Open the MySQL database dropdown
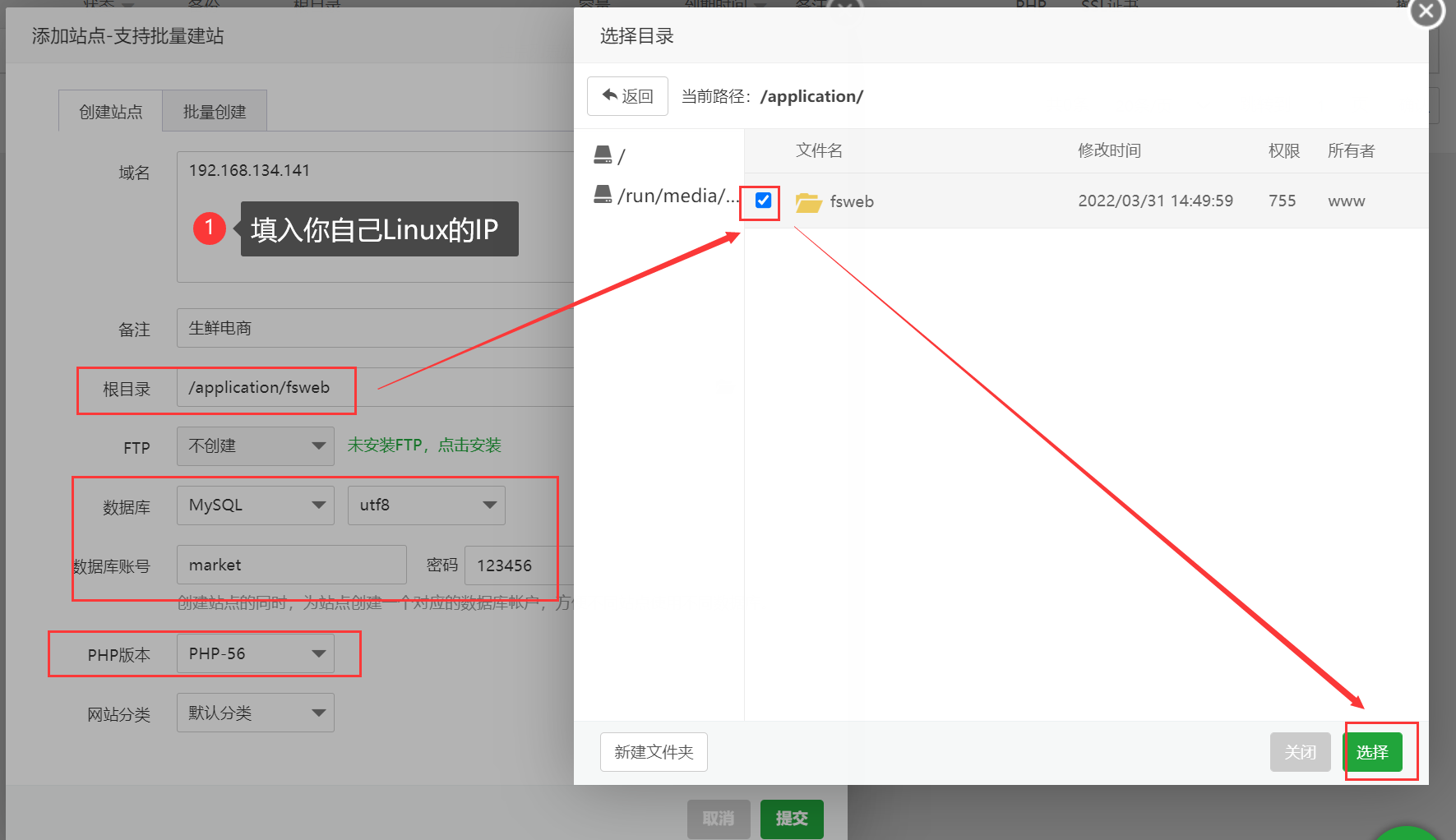This screenshot has height=840, width=1456. click(255, 505)
